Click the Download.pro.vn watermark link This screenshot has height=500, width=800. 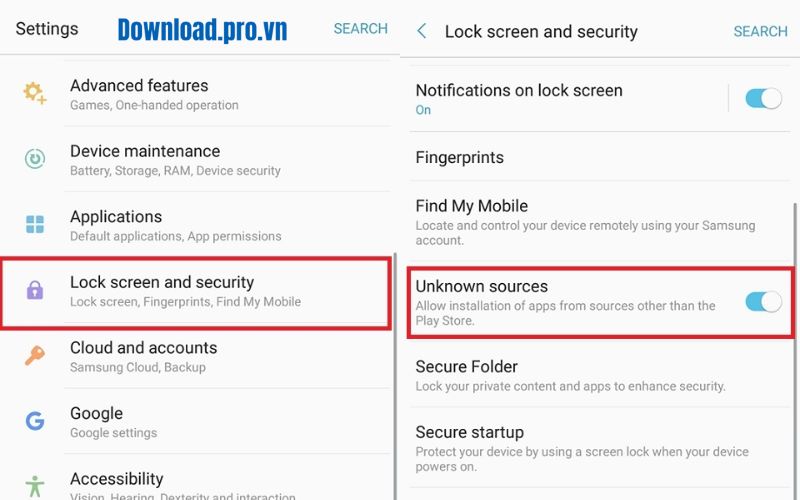point(202,30)
